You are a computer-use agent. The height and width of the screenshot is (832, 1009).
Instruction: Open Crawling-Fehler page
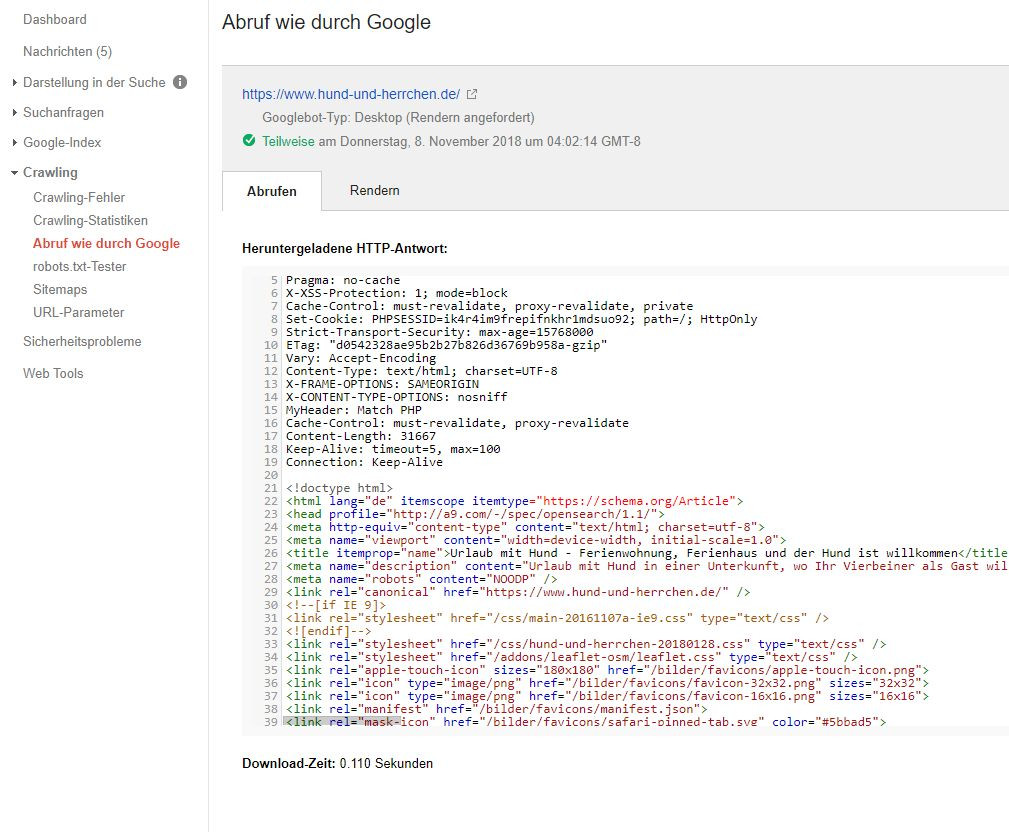[79, 198]
